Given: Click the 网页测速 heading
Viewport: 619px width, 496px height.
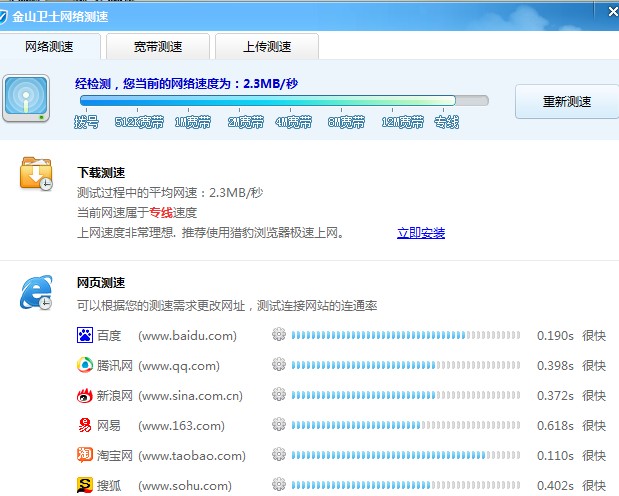Looking at the screenshot, I should click(x=101, y=283).
